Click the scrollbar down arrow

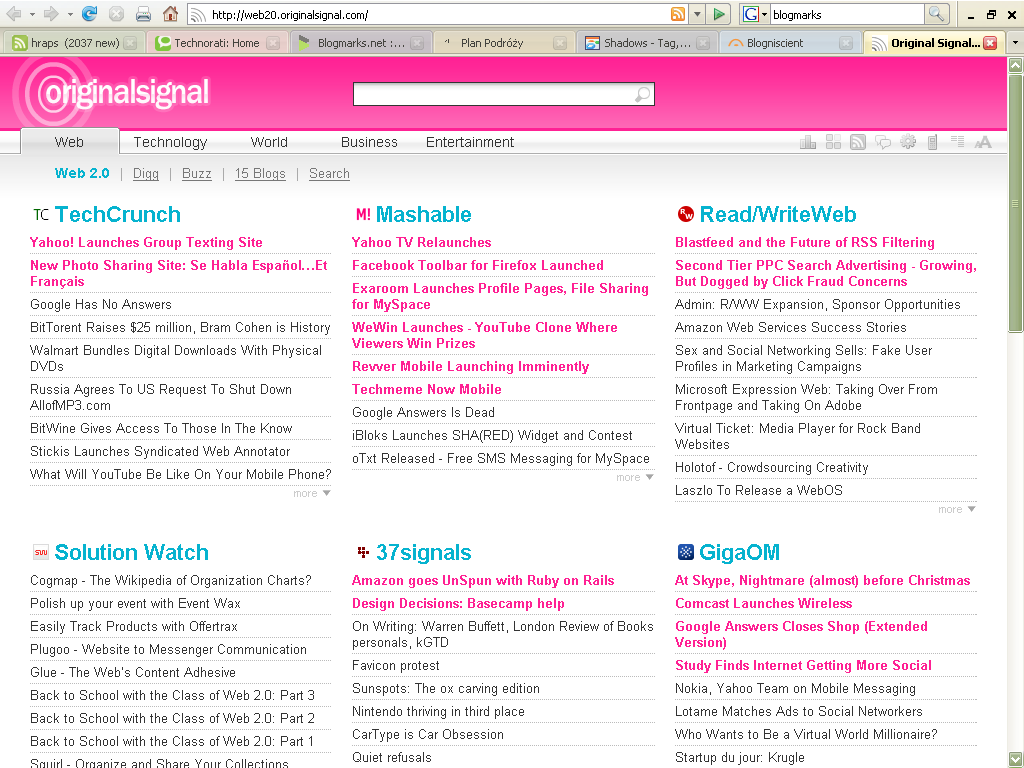[x=1015, y=760]
